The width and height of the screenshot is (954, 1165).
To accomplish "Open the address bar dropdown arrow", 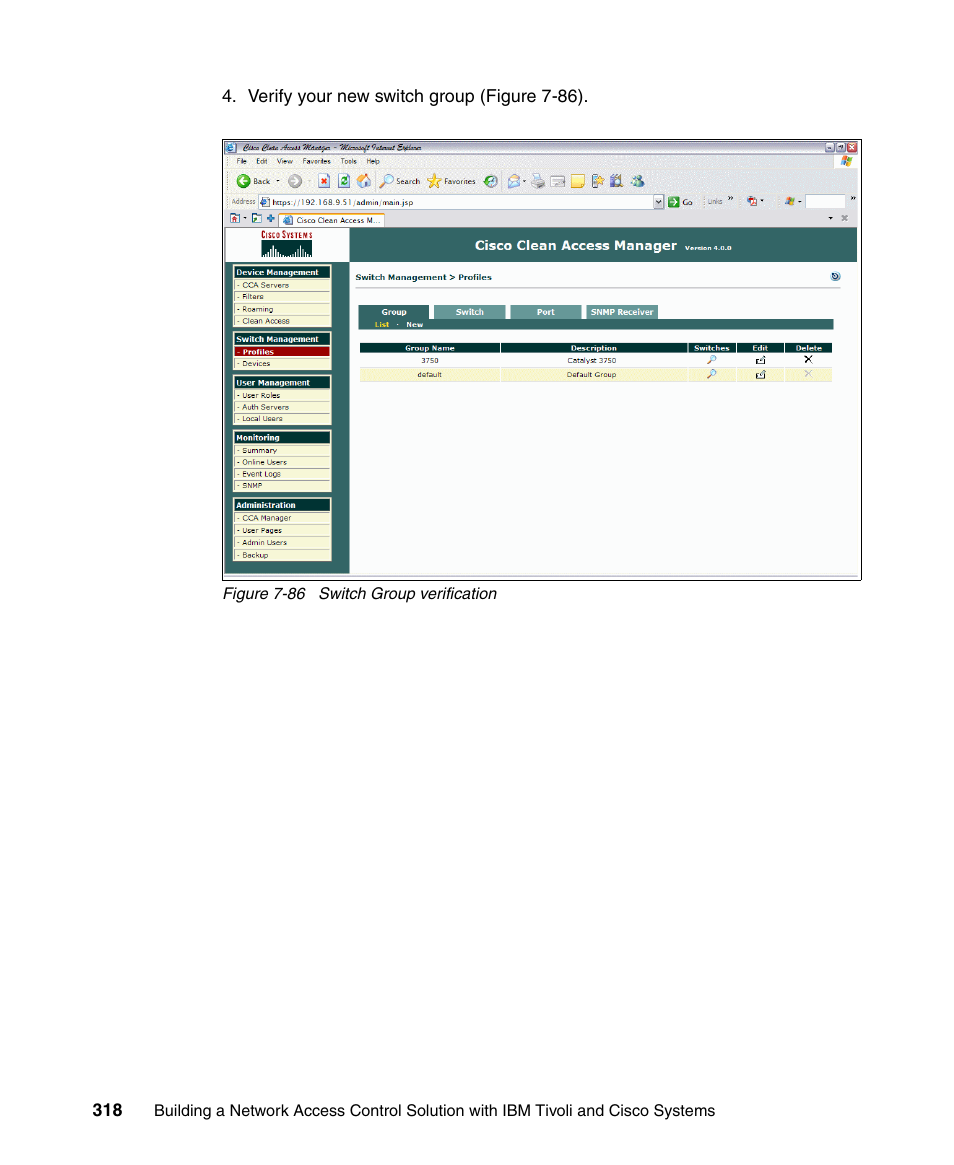I will 658,201.
